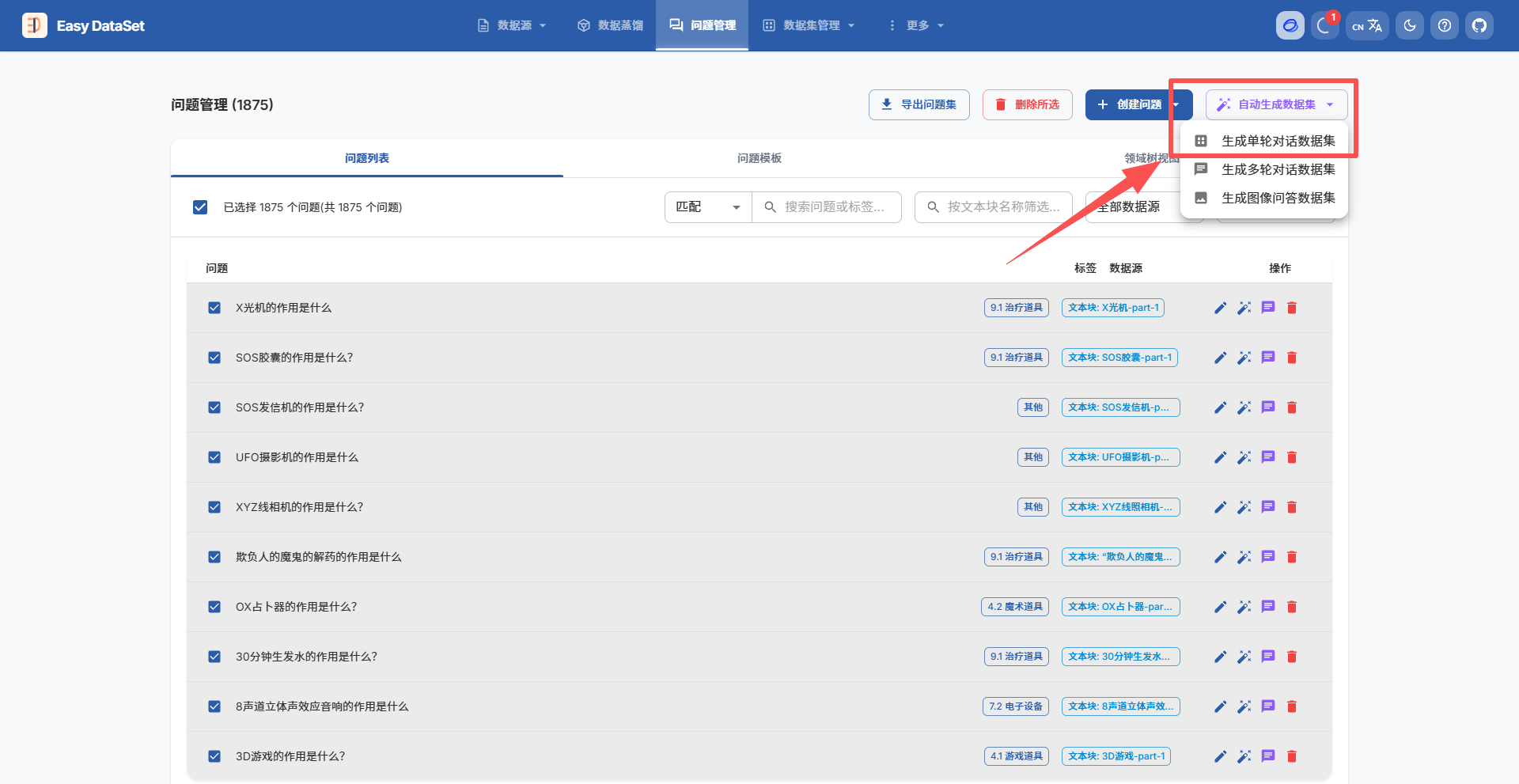Image resolution: width=1519 pixels, height=784 pixels.
Task: Uncheck the X光机的作用是什么 row checkbox
Action: point(214,308)
